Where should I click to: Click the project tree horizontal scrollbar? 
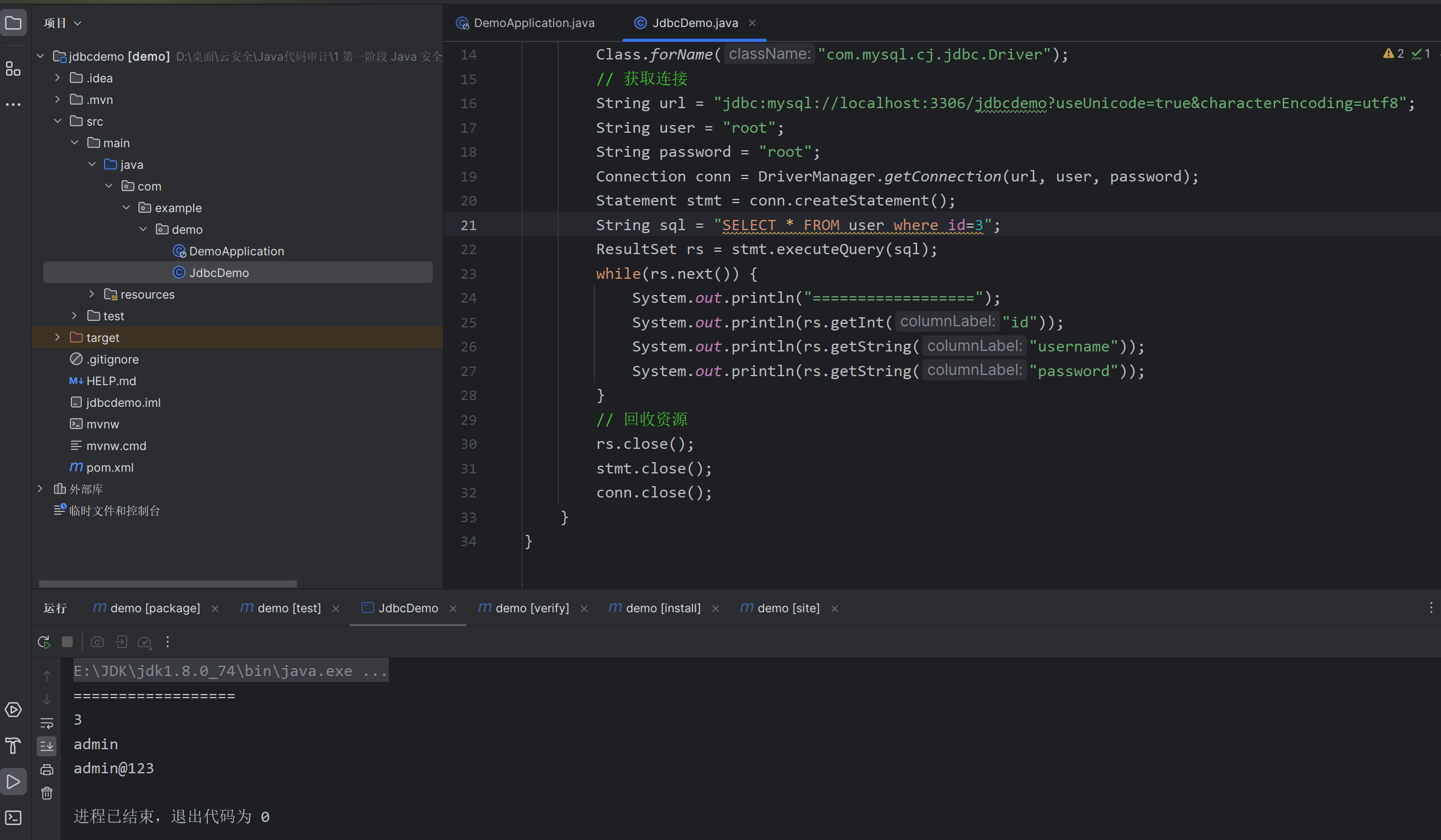tap(168, 583)
